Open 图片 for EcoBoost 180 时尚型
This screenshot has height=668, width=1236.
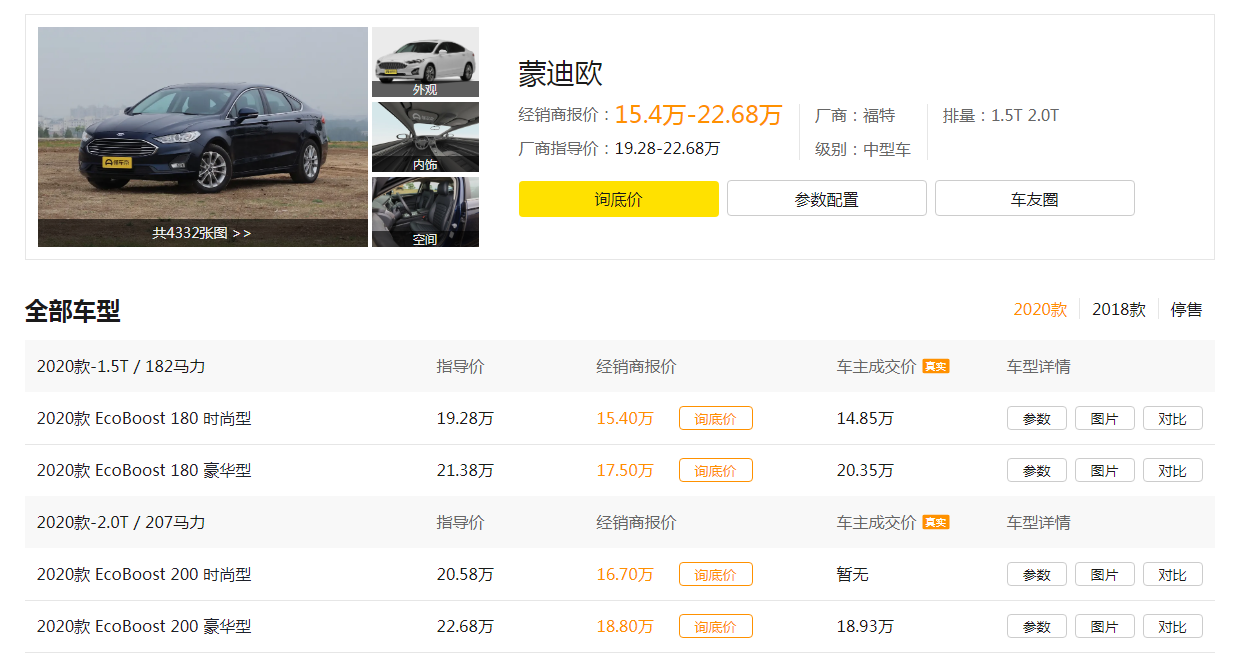pos(1105,418)
